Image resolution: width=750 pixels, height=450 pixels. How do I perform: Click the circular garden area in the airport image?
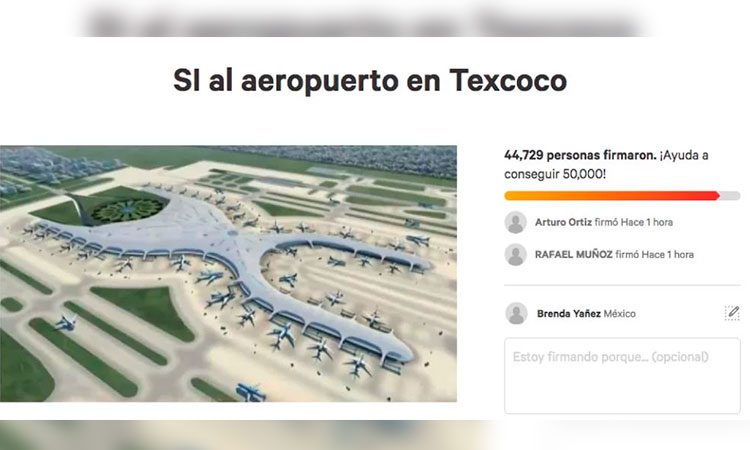(128, 210)
